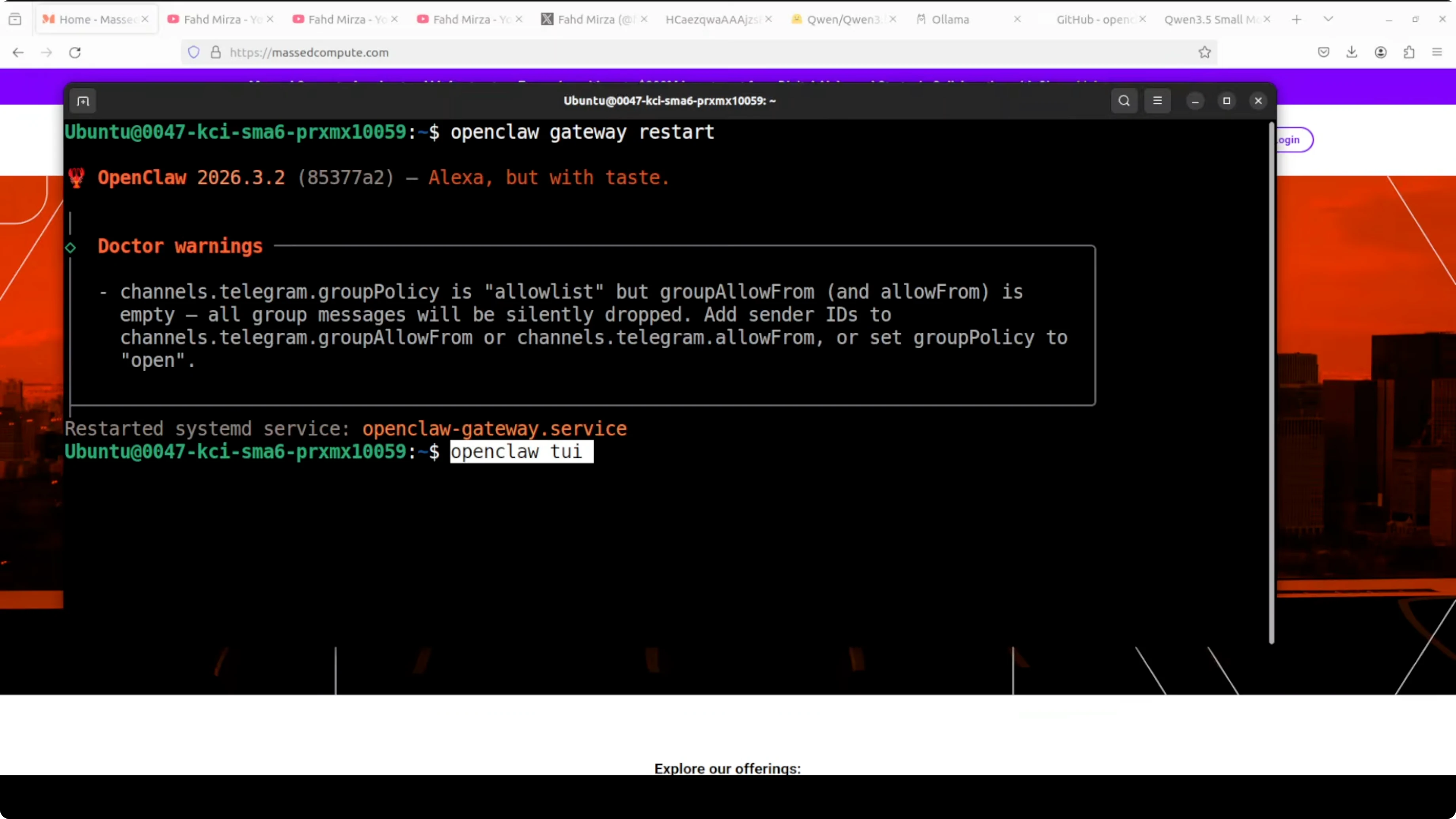The height and width of the screenshot is (819, 1456).
Task: Open the container tabs icon beside the tabs
Action: [x=15, y=19]
